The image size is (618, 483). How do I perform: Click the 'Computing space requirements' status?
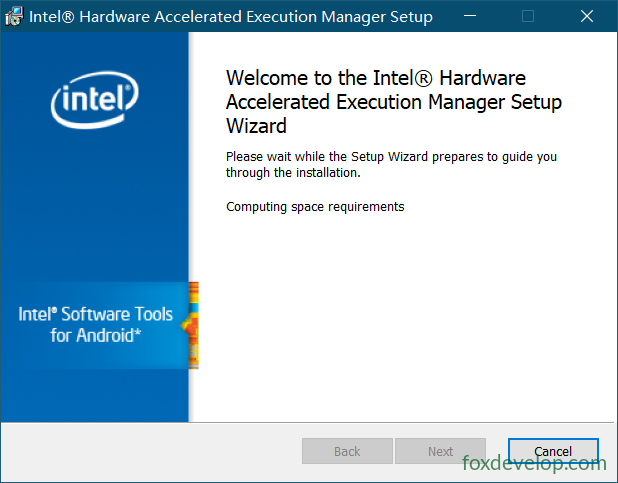click(315, 207)
